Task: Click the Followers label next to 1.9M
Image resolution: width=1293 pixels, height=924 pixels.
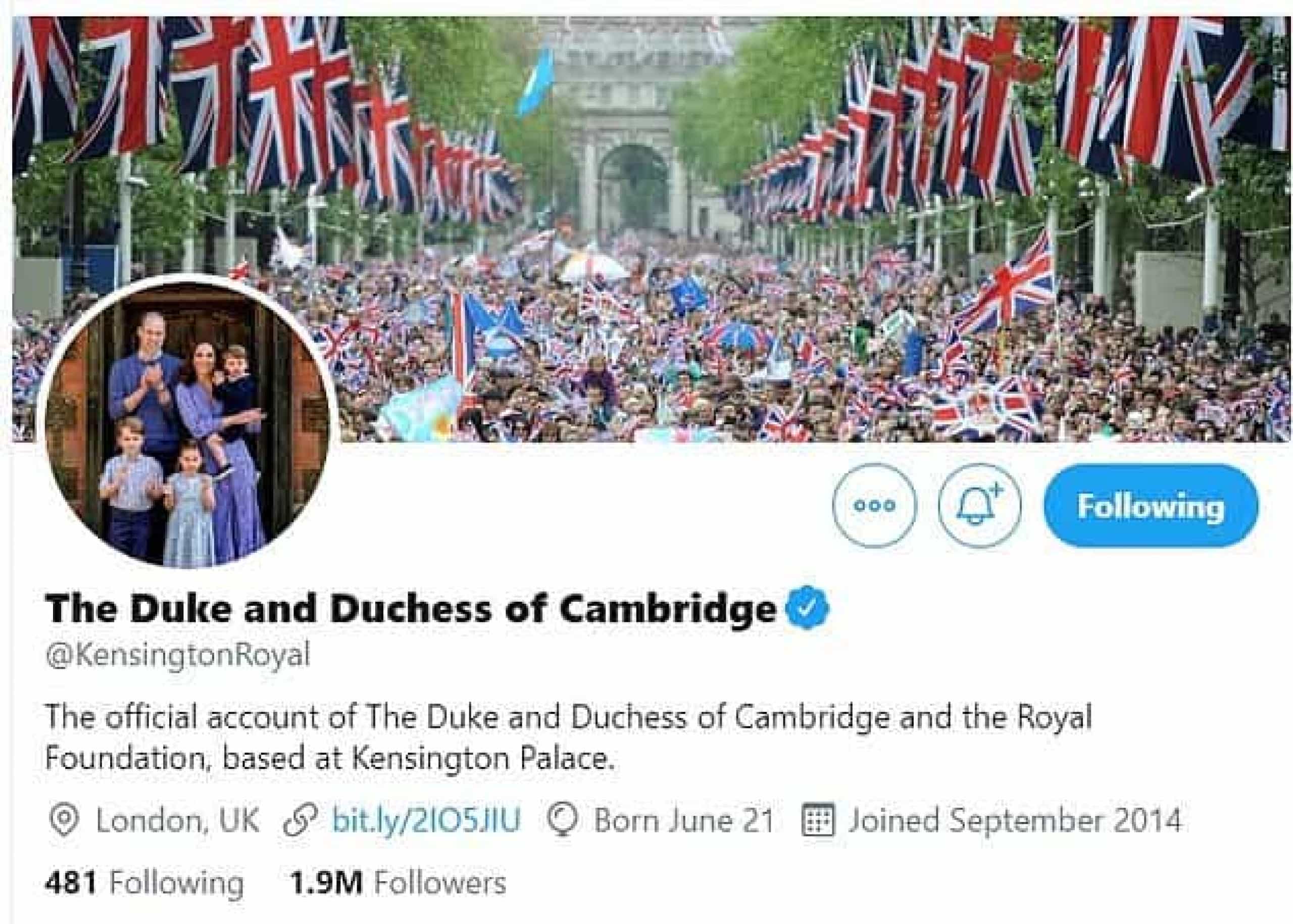Action: 440,884
